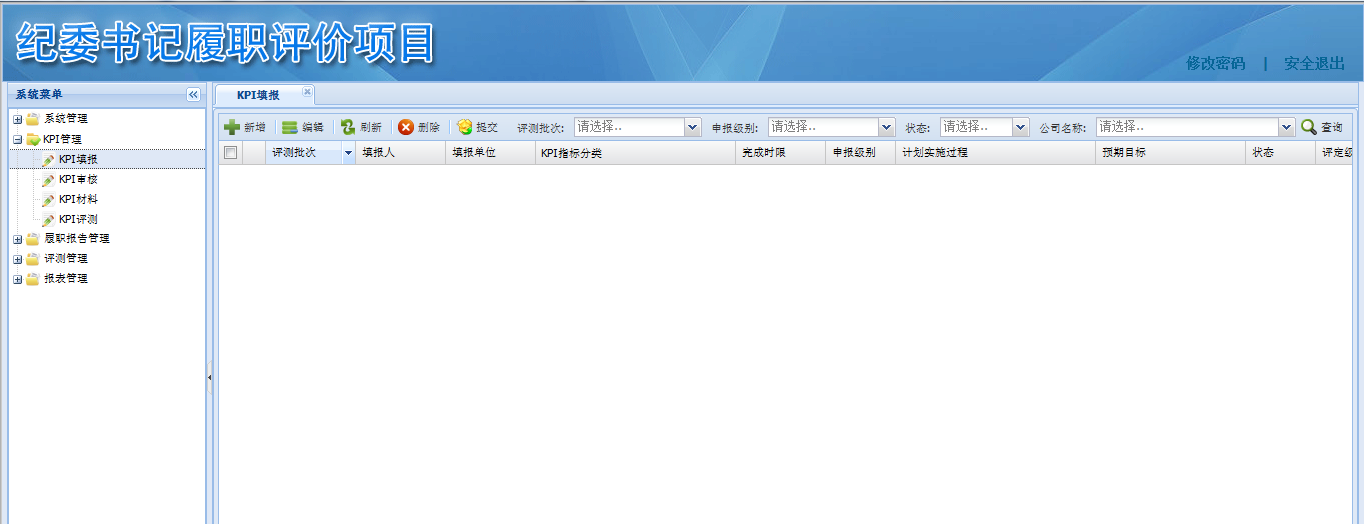1364x524 pixels.
Task: Open the 公司名称 dropdown arrow
Action: (1287, 127)
